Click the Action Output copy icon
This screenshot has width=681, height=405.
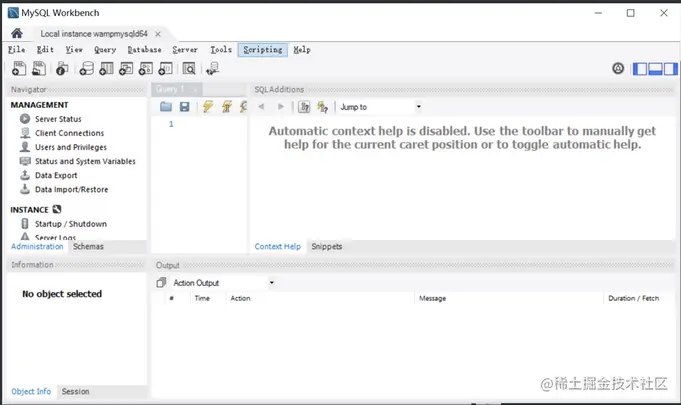161,283
